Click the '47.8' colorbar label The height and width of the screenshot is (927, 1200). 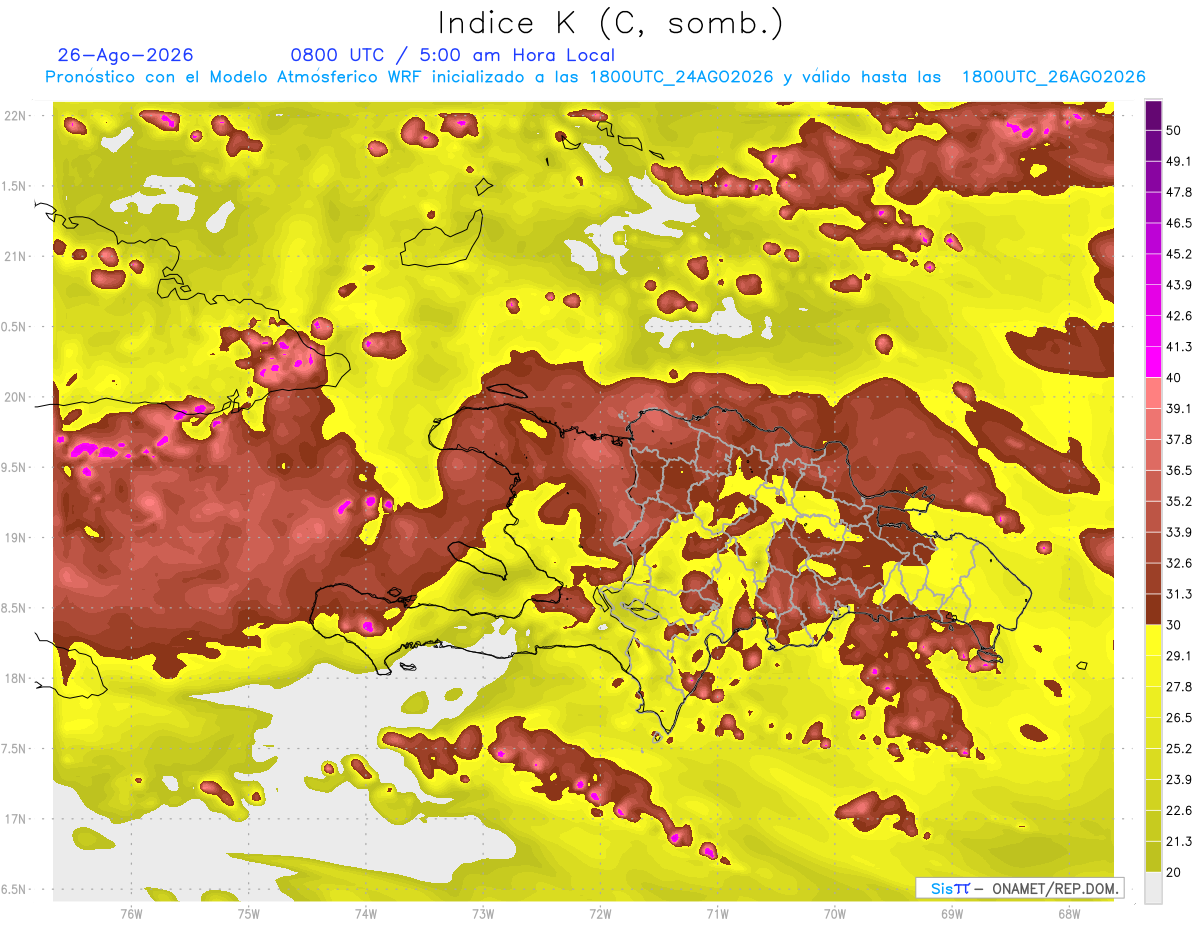pos(1179,192)
